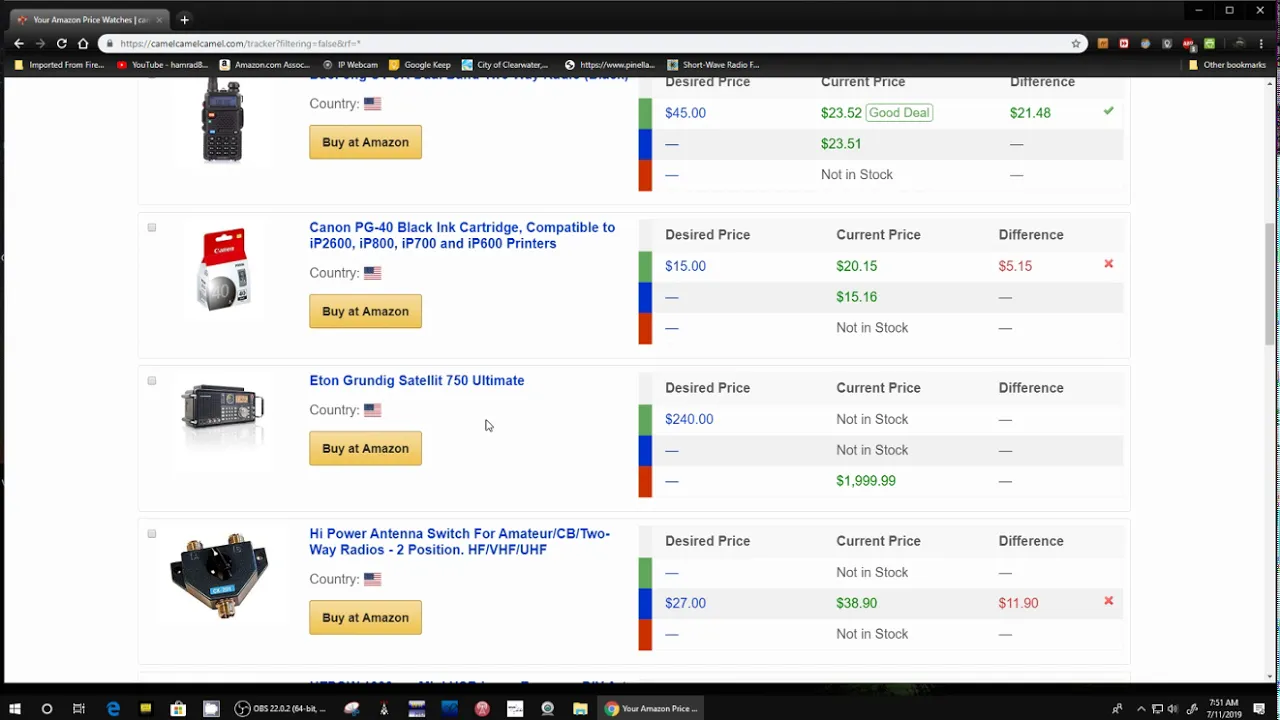Click the red X beside $5.15 difference

(x=1108, y=264)
